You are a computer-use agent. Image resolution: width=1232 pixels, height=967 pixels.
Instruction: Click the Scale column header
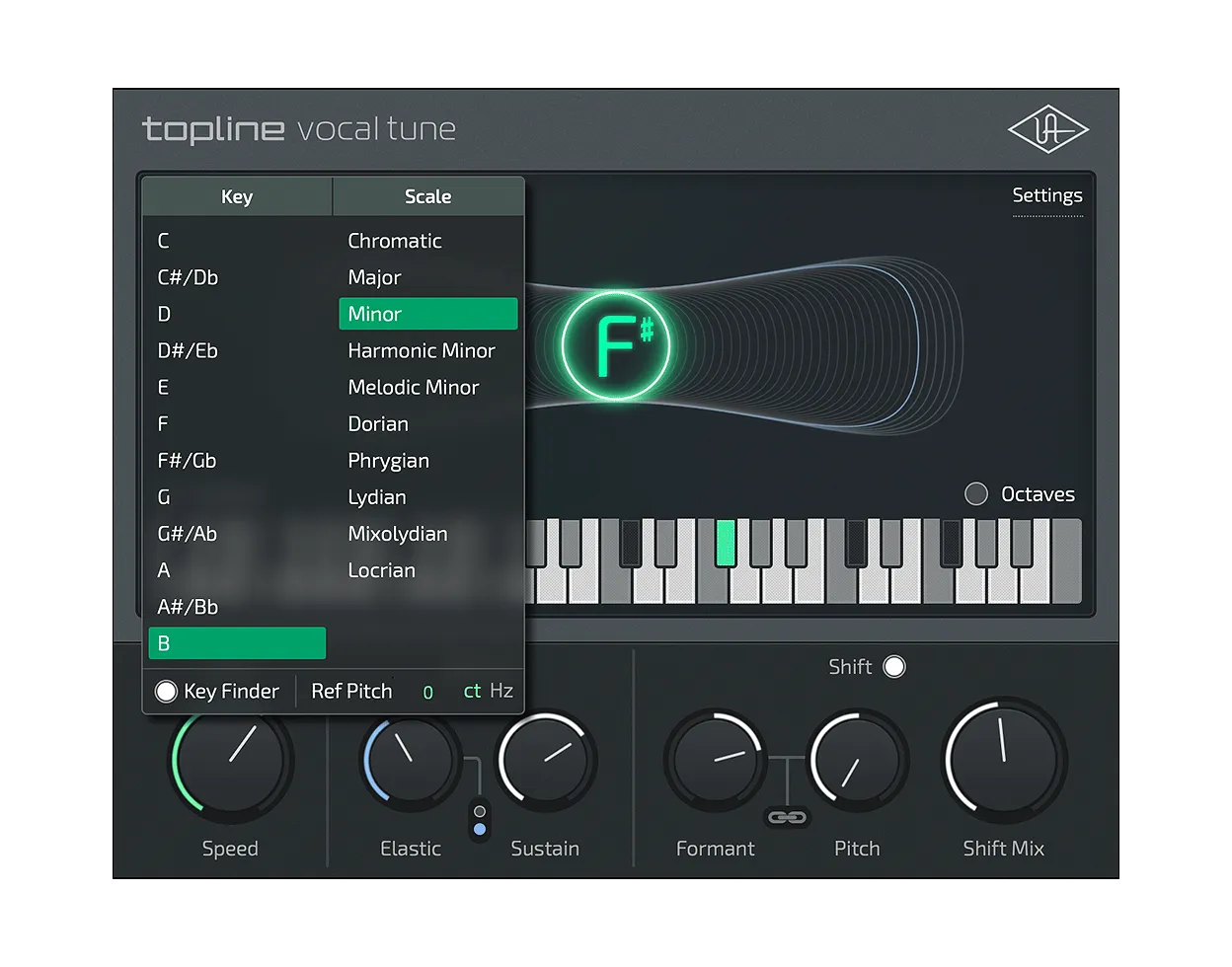click(x=428, y=196)
